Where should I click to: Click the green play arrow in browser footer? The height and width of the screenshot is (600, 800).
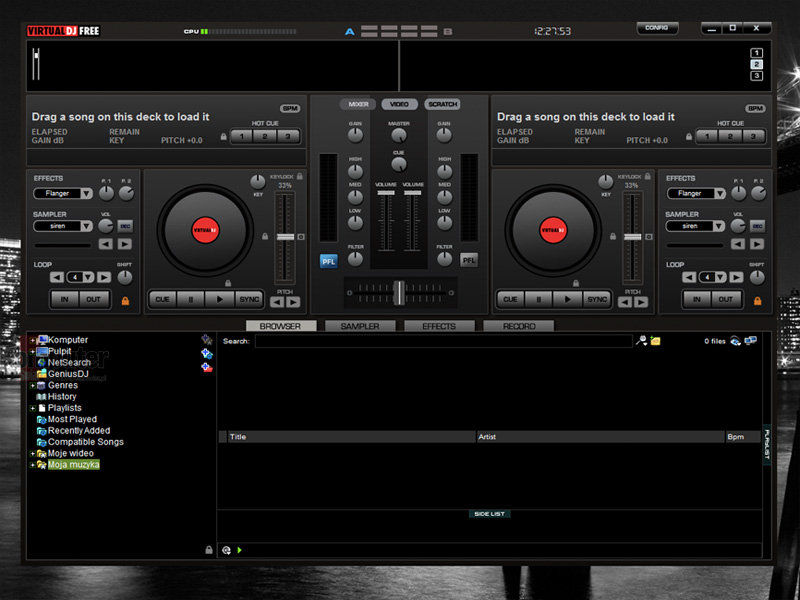coord(239,550)
